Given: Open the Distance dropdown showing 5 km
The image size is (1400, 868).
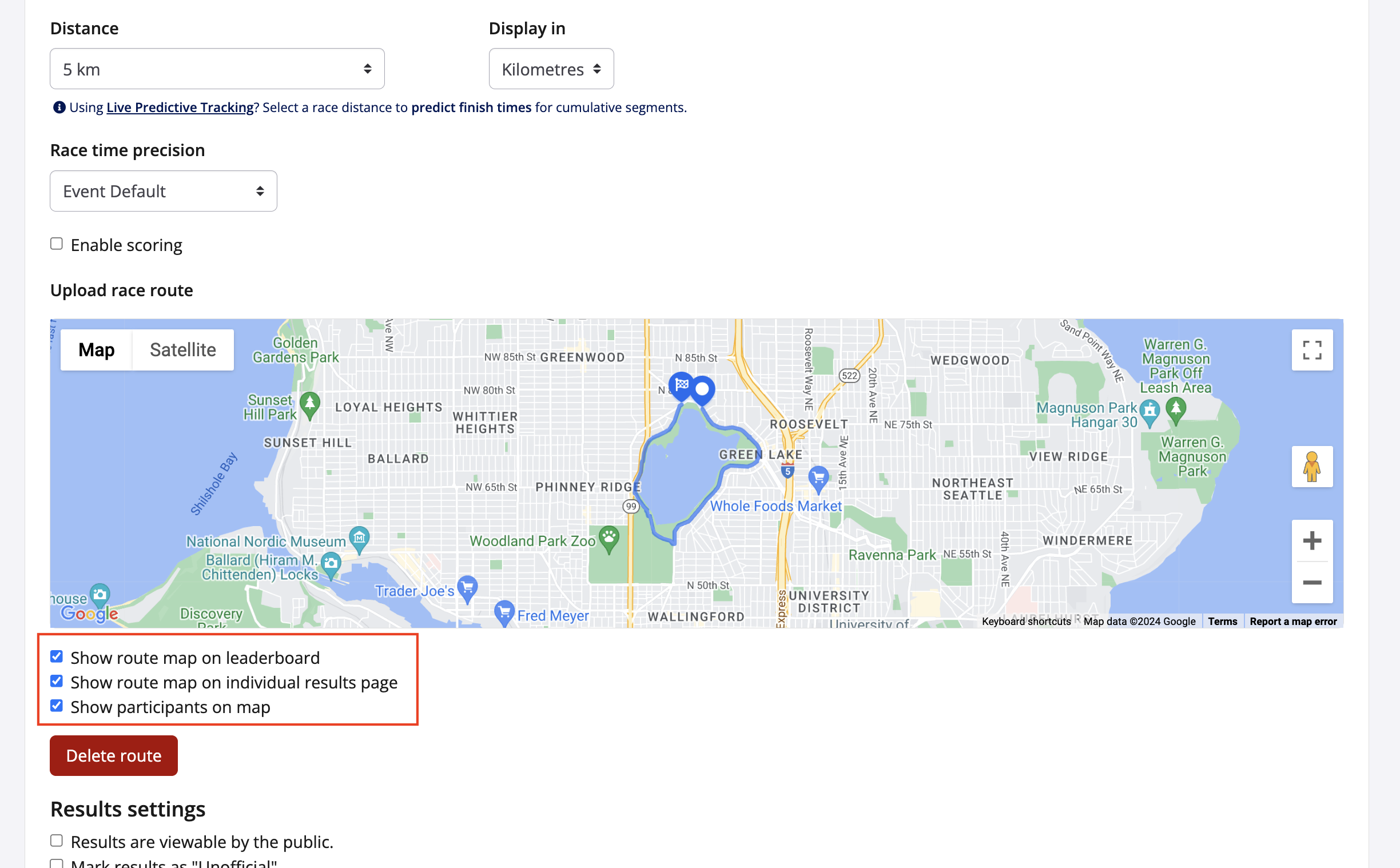Looking at the screenshot, I should pyautogui.click(x=217, y=69).
